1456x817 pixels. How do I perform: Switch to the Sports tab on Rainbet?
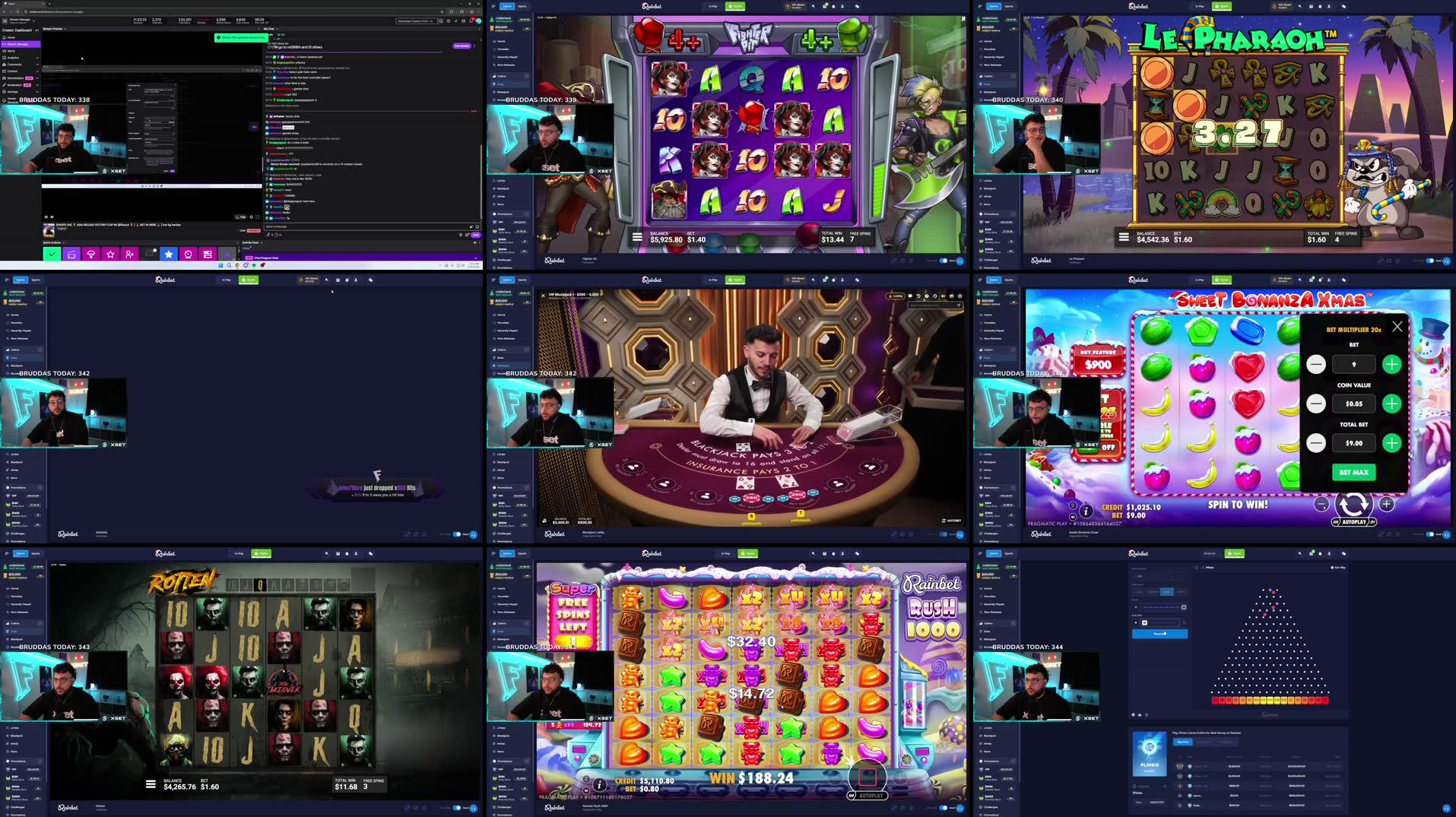pos(523,6)
